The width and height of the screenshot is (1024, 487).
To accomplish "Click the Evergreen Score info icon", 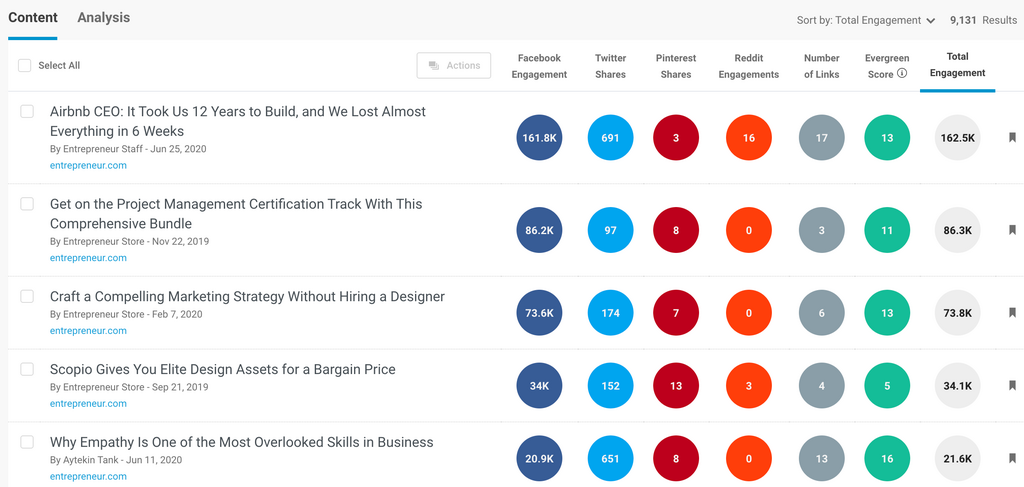I will click(x=902, y=74).
